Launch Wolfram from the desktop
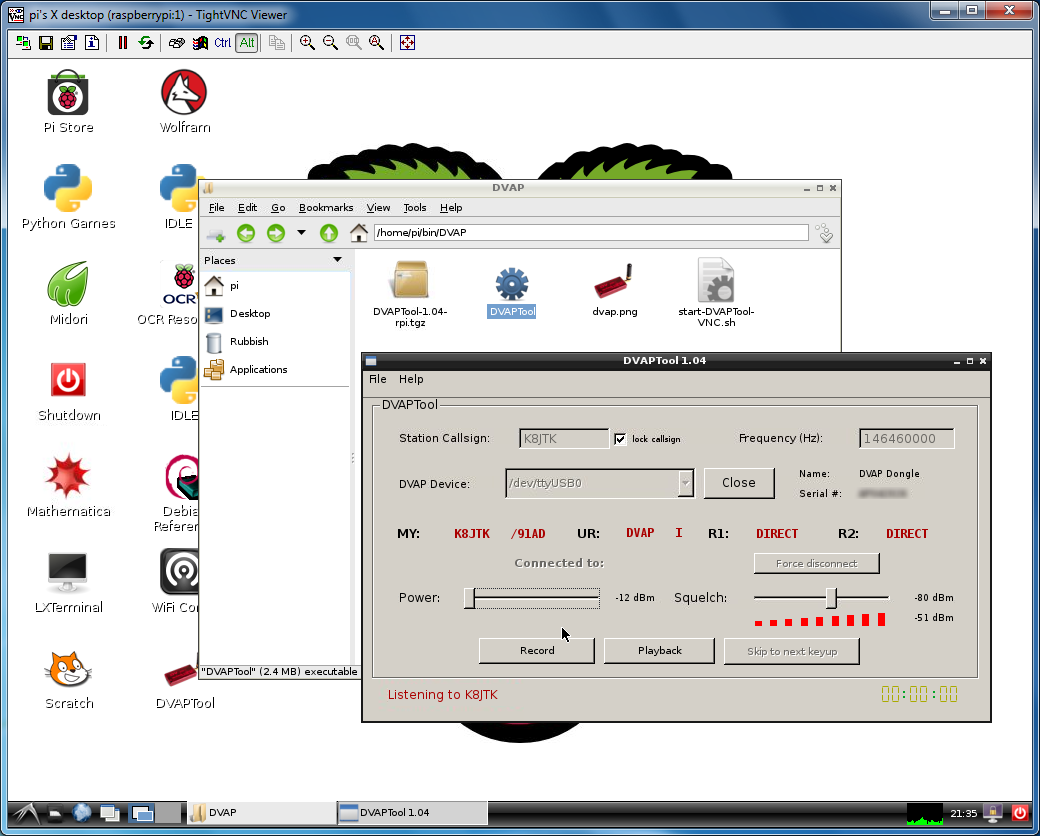1040x836 pixels. pos(184,102)
